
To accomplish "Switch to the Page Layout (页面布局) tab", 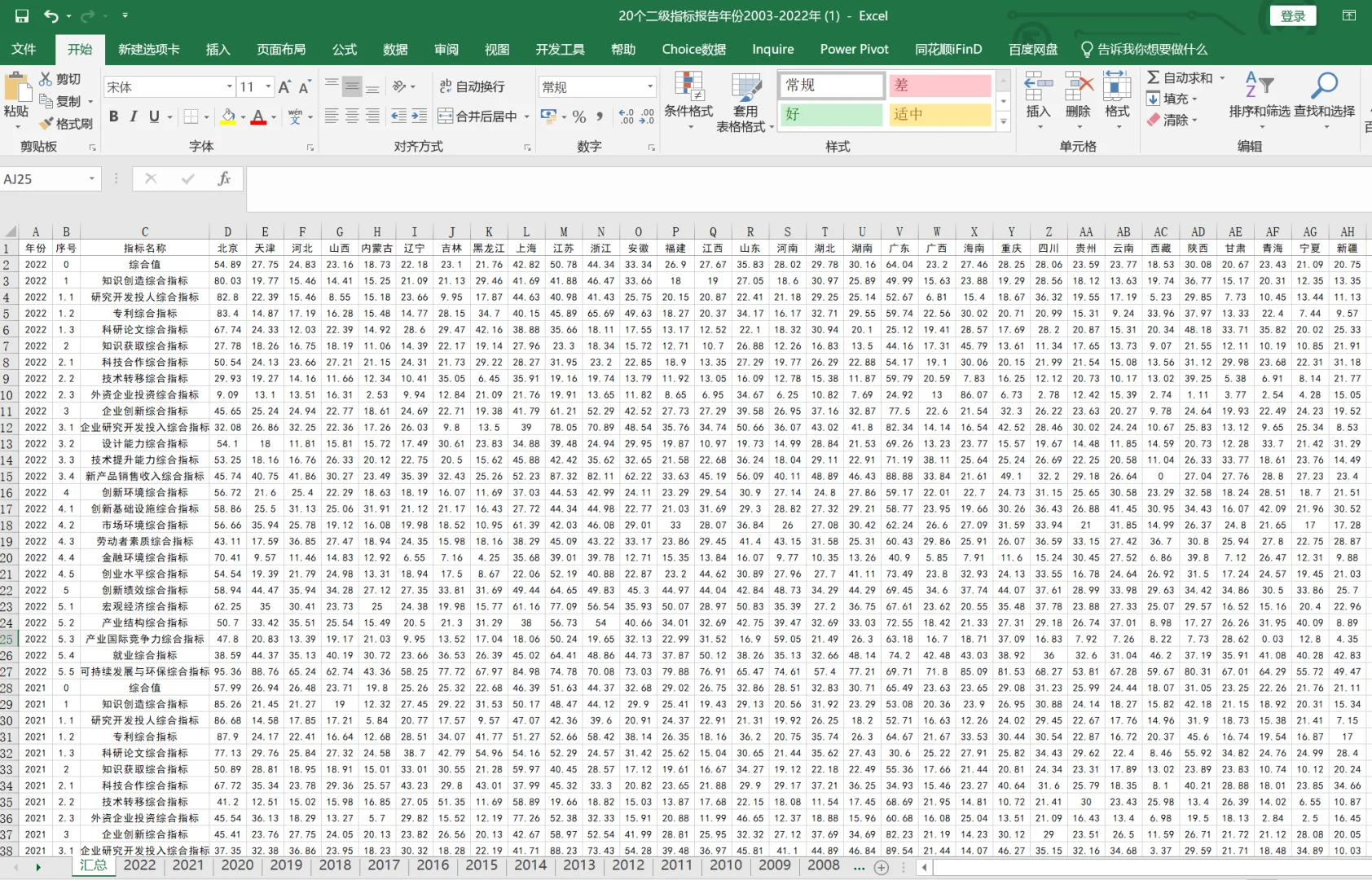I will (281, 49).
